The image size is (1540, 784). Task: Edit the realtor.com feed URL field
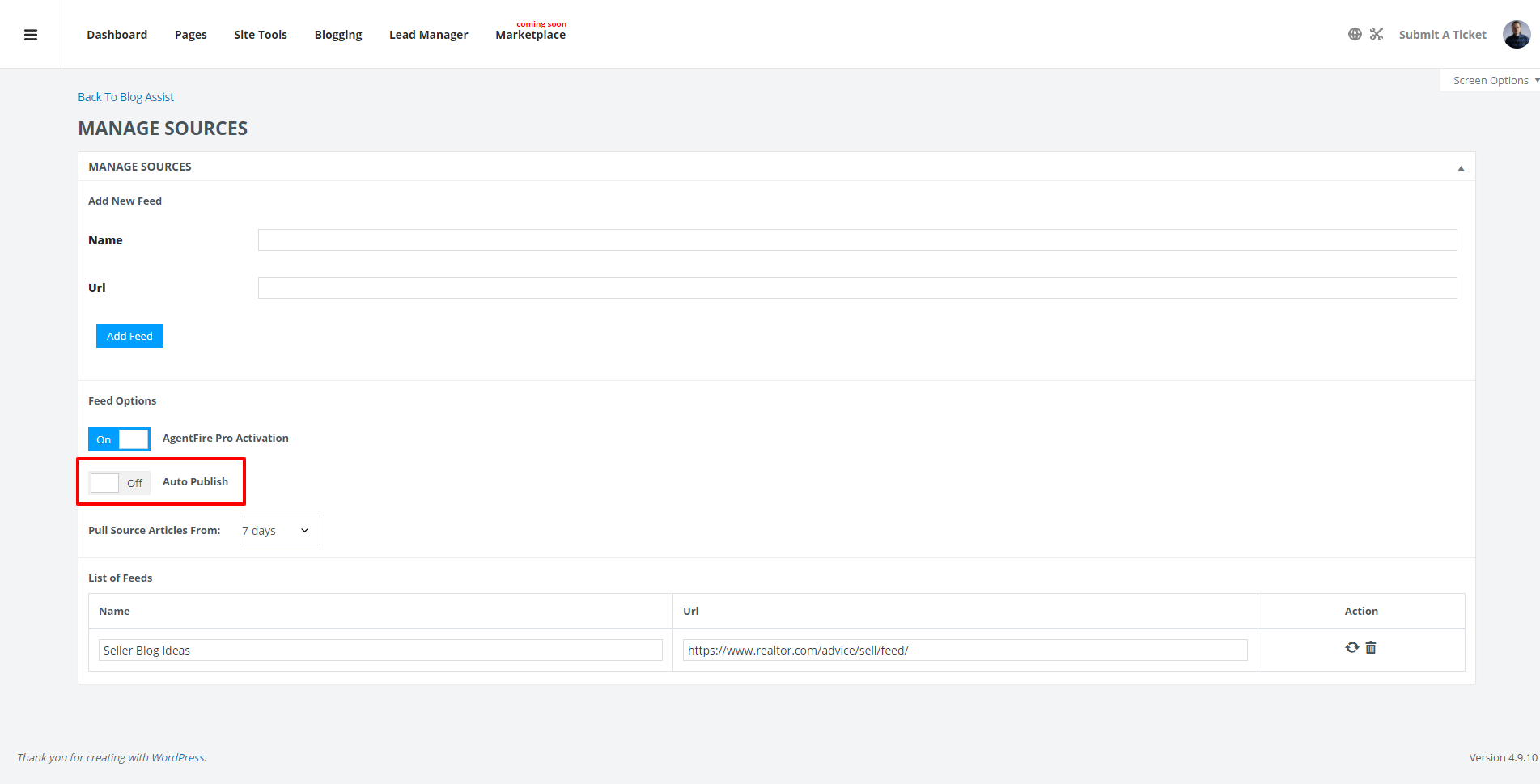pyautogui.click(x=965, y=651)
